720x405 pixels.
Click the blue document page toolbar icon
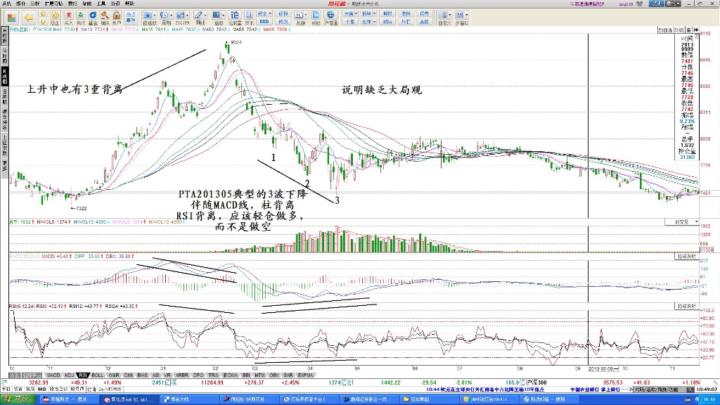(315, 16)
